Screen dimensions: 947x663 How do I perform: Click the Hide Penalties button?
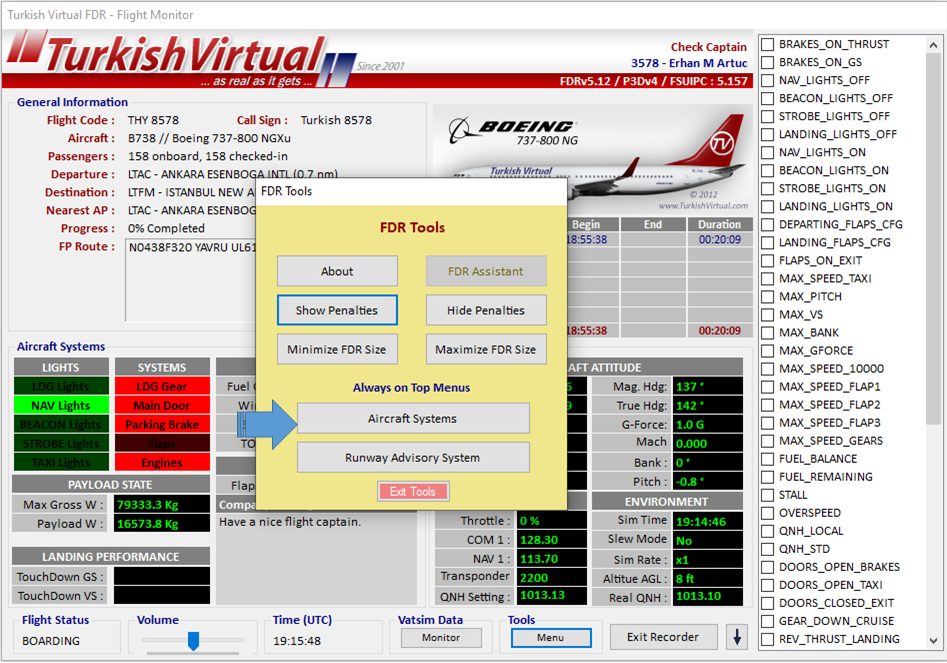click(486, 310)
